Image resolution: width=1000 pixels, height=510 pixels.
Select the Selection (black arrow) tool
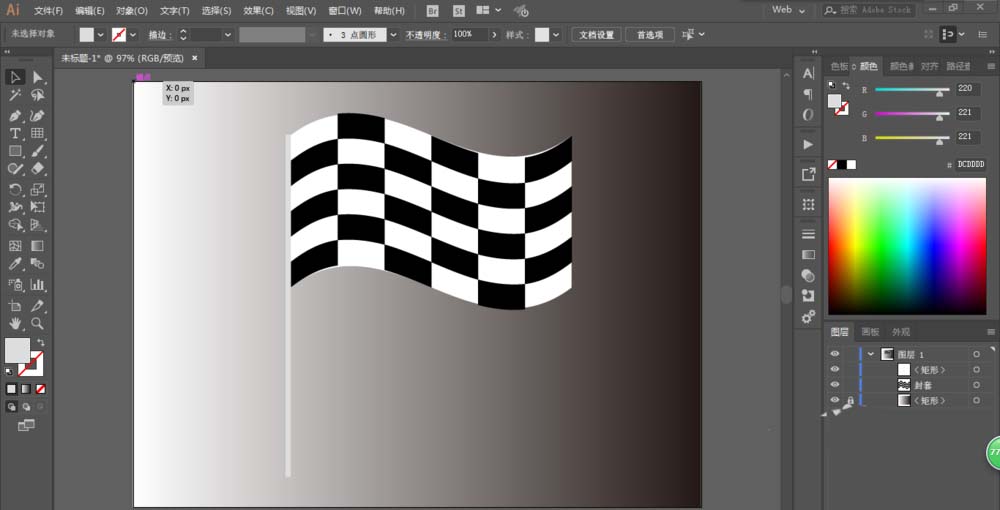point(15,77)
